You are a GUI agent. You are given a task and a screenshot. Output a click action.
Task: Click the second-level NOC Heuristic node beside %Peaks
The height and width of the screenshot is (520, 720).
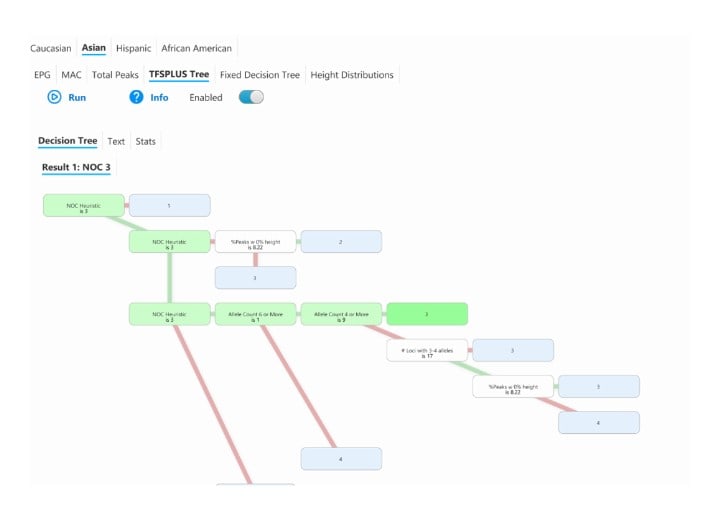click(x=169, y=242)
